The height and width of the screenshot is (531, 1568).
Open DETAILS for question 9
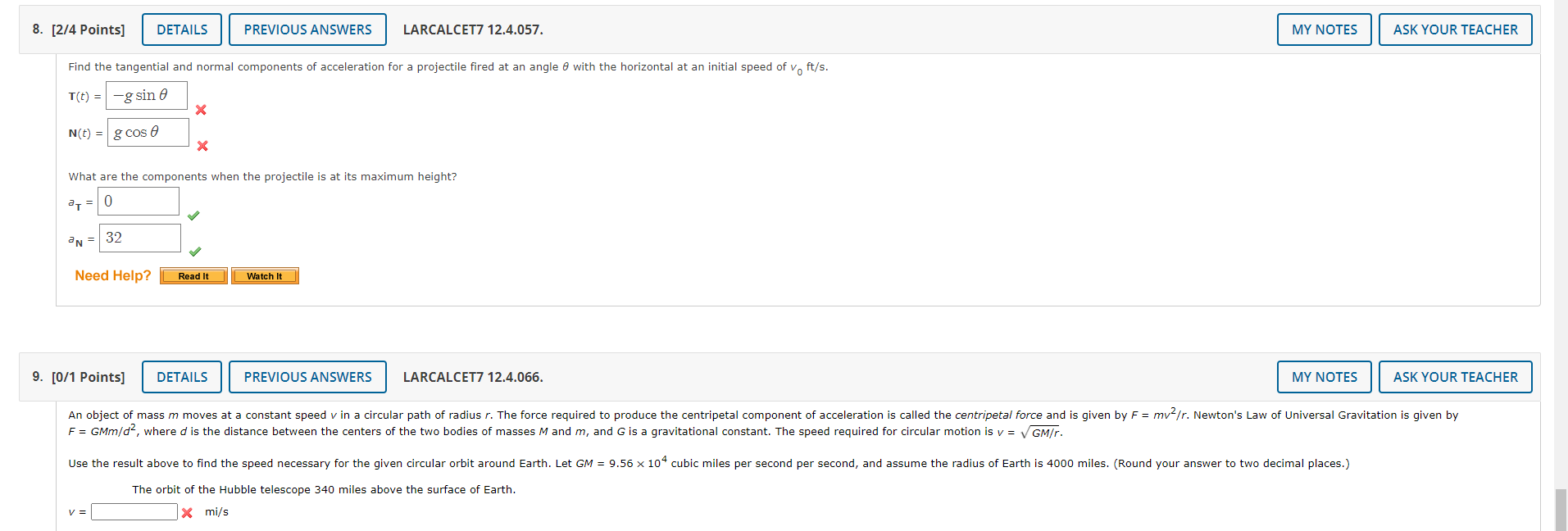coord(180,376)
